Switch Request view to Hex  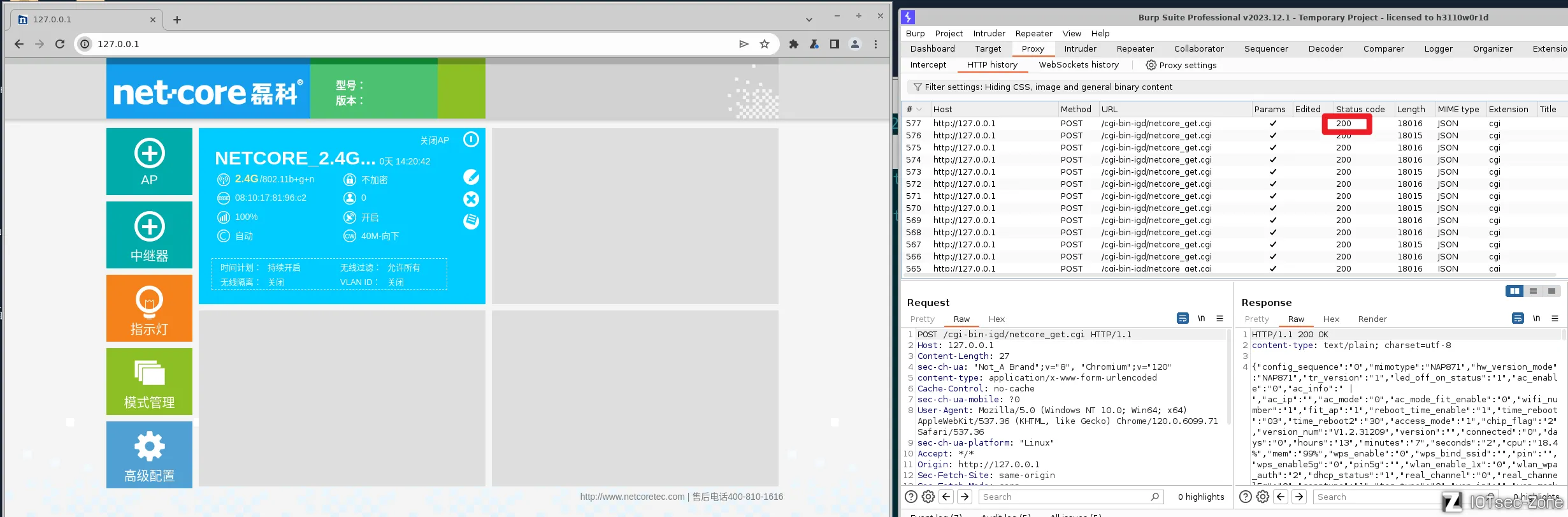tap(996, 319)
